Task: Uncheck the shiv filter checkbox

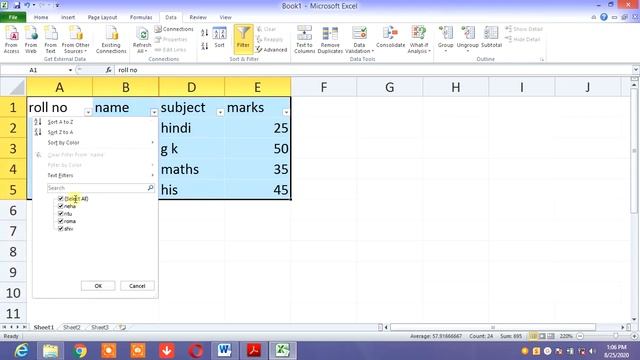Action: [61, 229]
